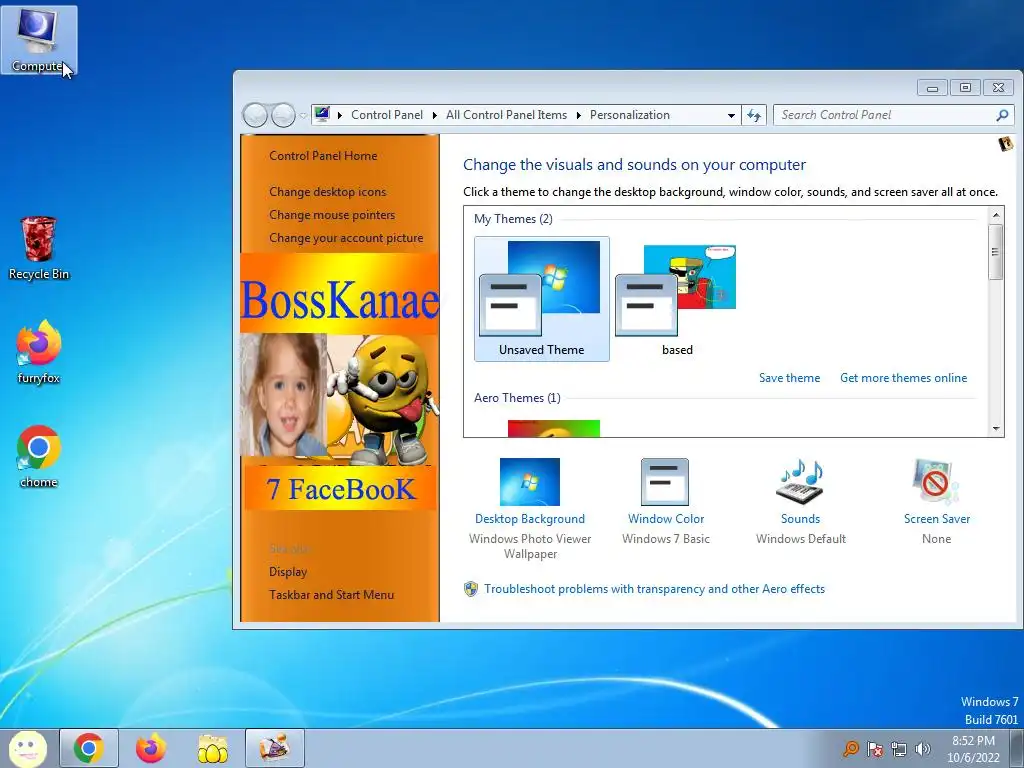This screenshot has width=1024, height=768.
Task: Click the Back navigation button
Action: click(x=255, y=116)
